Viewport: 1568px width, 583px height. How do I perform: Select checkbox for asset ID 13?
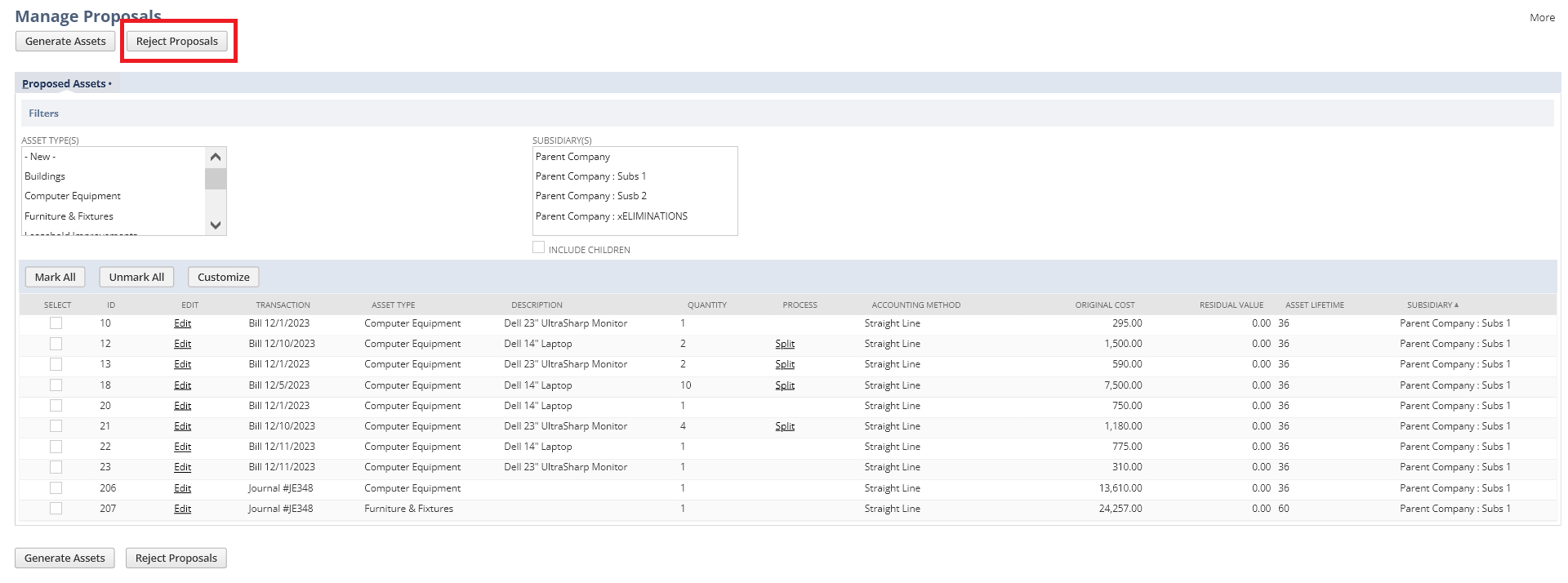click(x=56, y=364)
